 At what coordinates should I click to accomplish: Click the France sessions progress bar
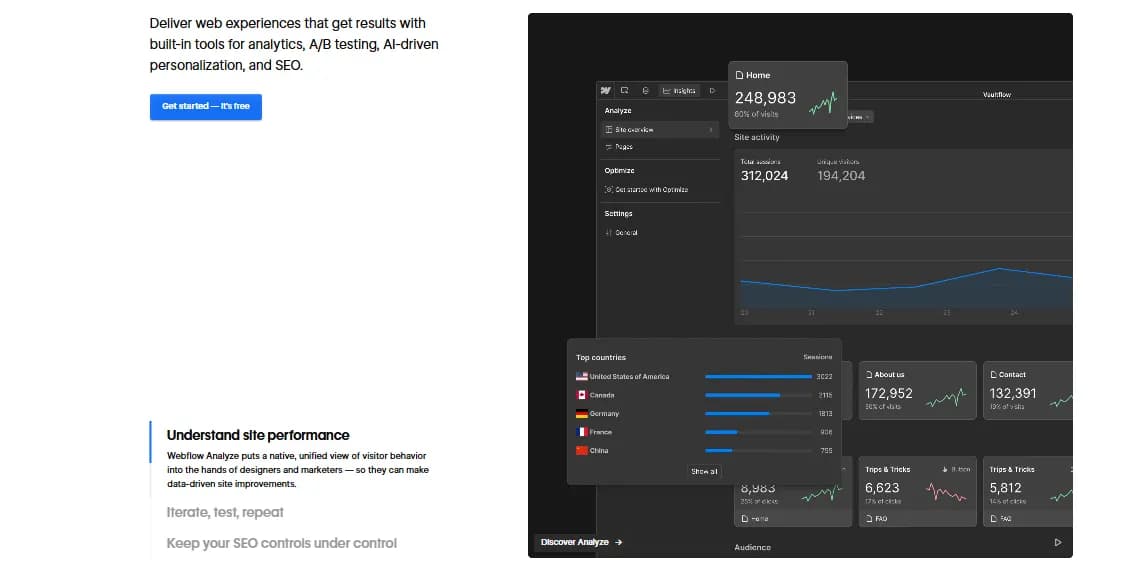click(759, 432)
